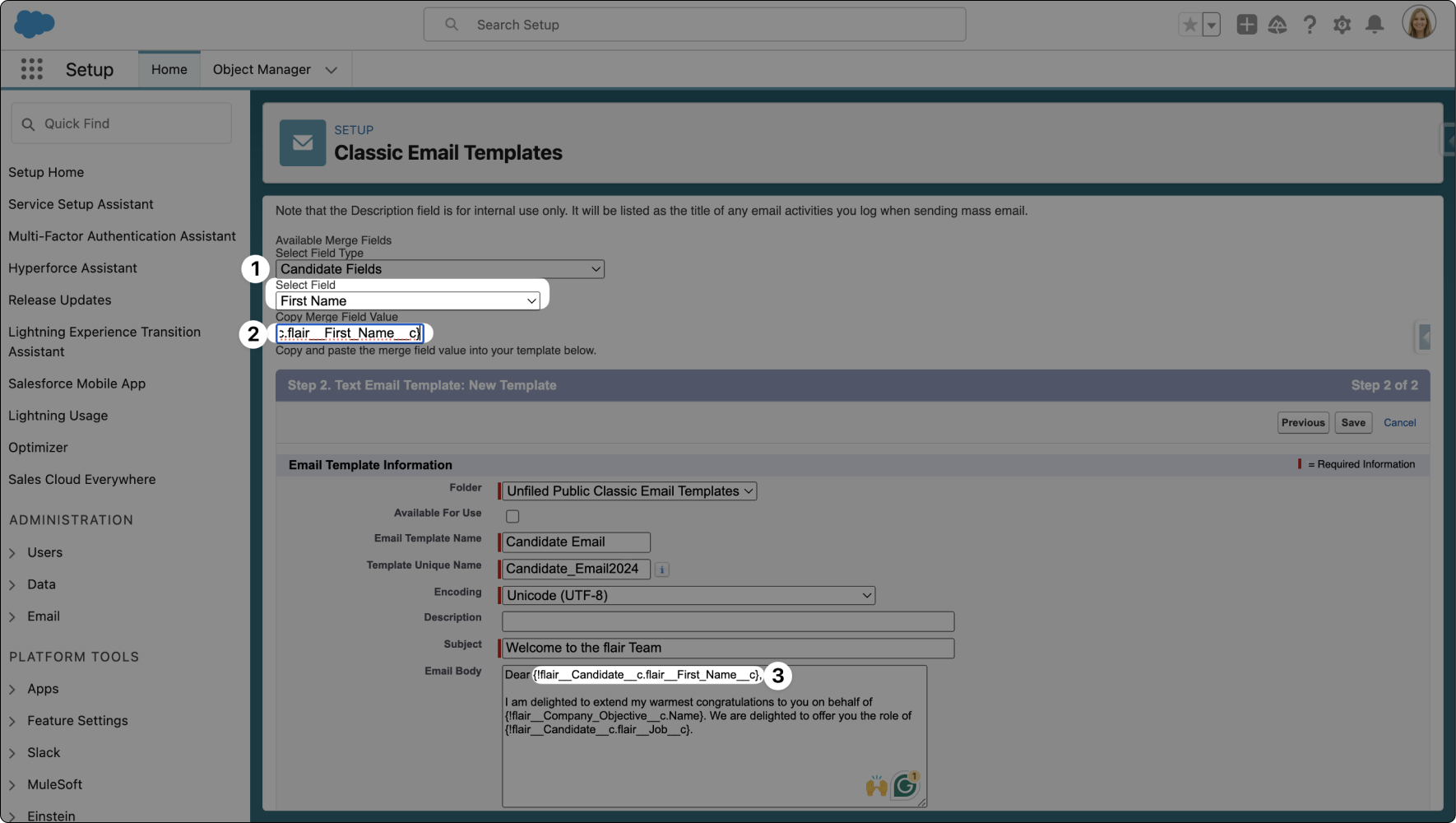Open the Trailhead guidance icon
Screen dimensions: 1456x823
1277,25
